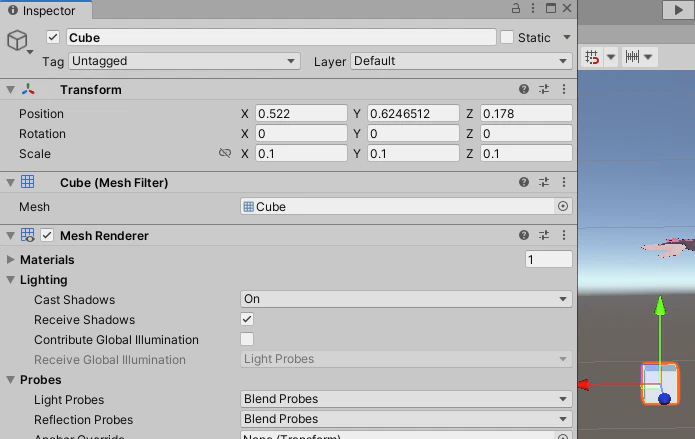Click the Cube name field

point(281,37)
